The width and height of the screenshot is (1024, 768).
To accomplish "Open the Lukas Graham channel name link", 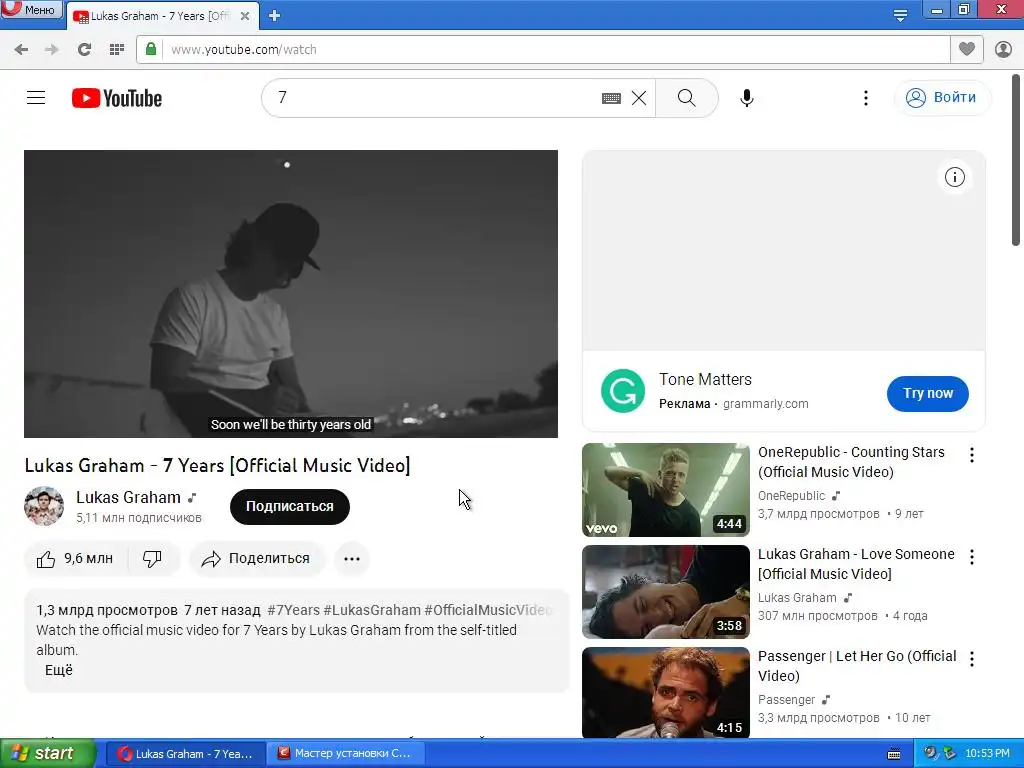I will point(128,498).
